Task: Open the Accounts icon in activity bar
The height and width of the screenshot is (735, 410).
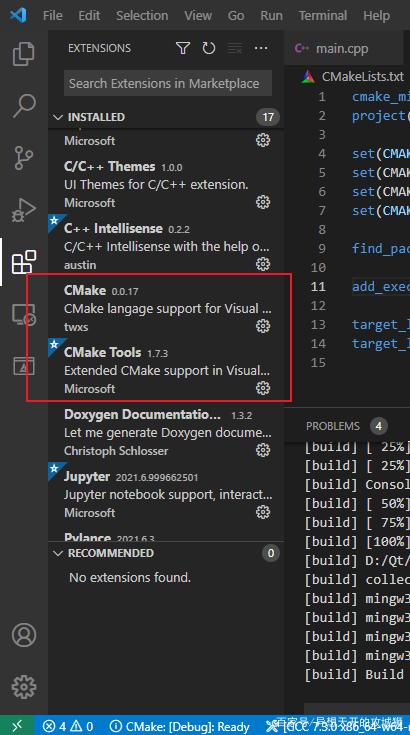Action: click(23, 635)
